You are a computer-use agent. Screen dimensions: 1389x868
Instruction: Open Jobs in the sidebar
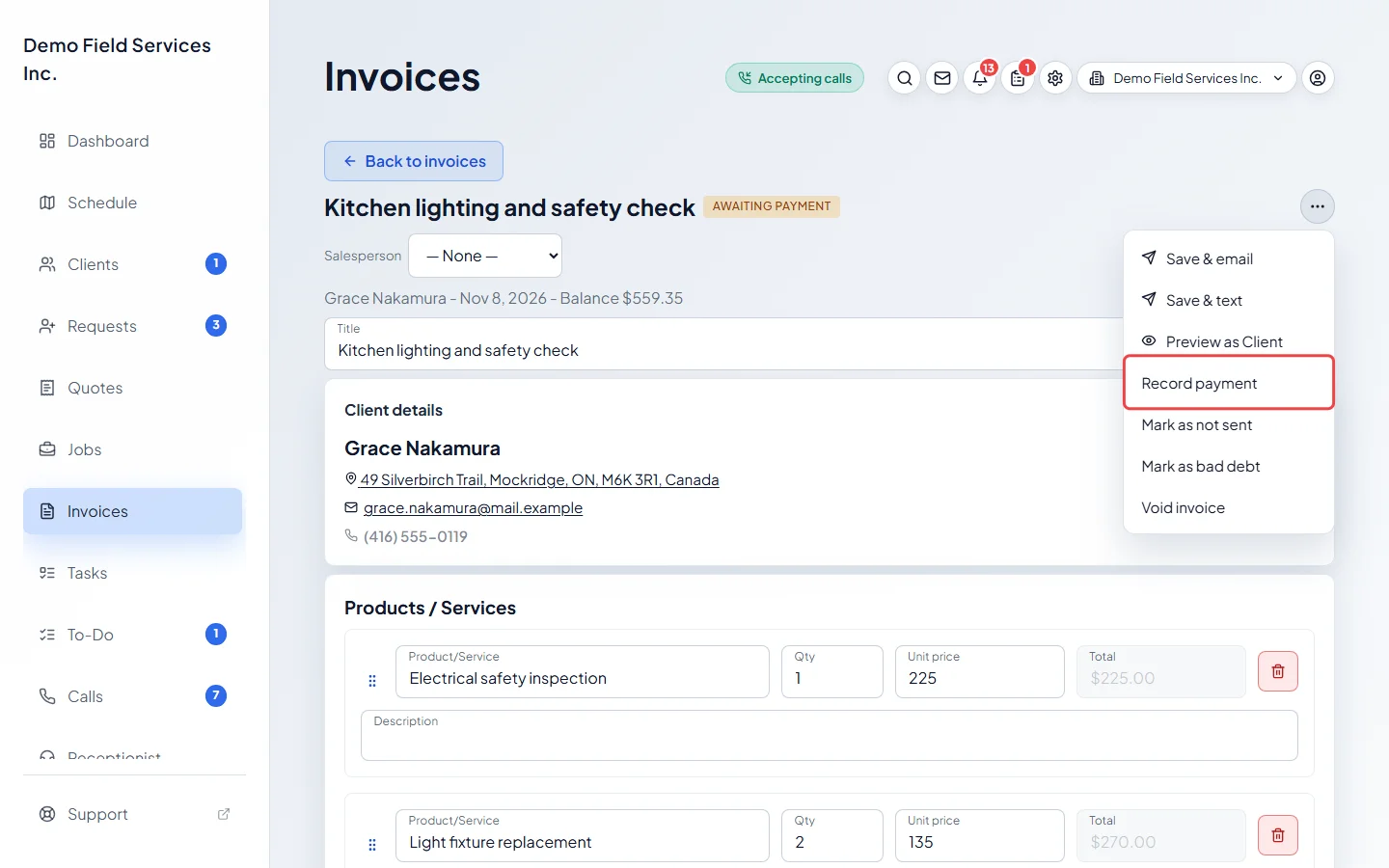[x=133, y=449]
